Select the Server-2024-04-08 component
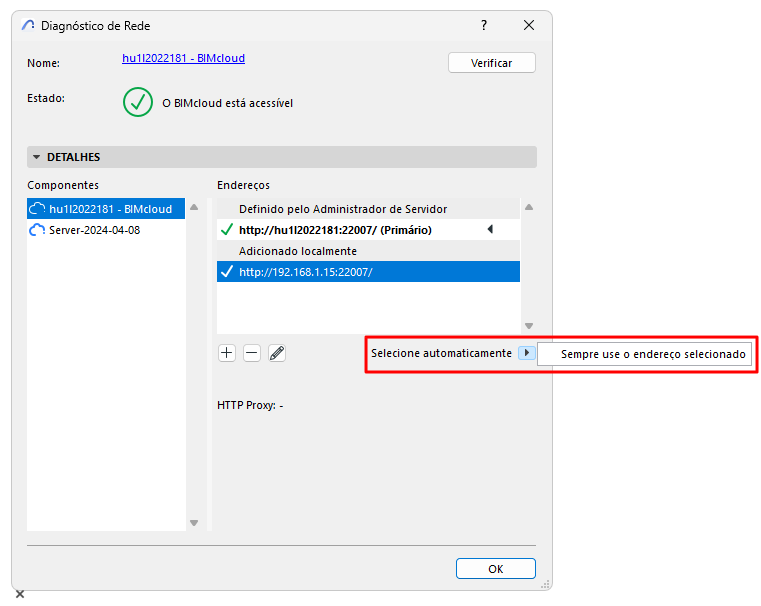761x606 pixels. point(94,230)
